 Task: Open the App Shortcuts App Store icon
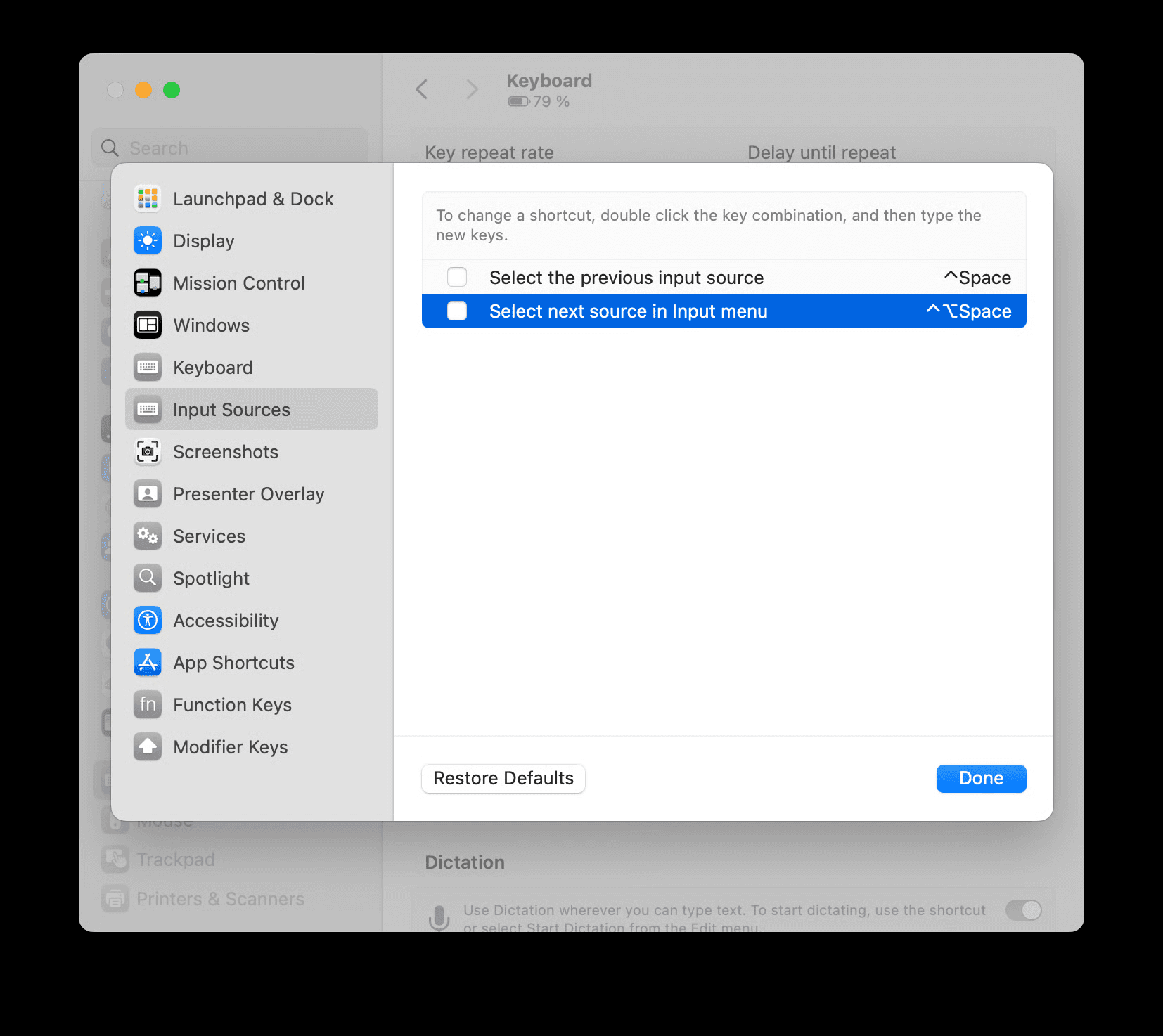(147, 662)
